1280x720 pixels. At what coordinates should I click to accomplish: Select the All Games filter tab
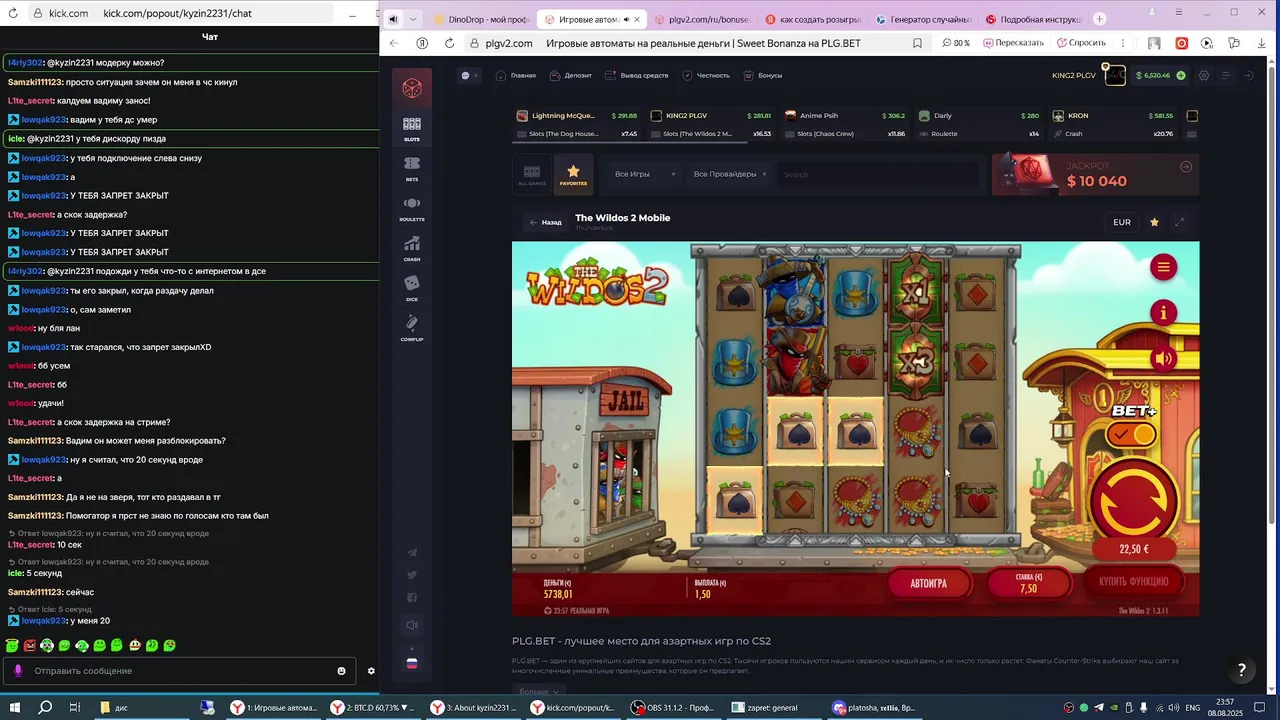532,175
